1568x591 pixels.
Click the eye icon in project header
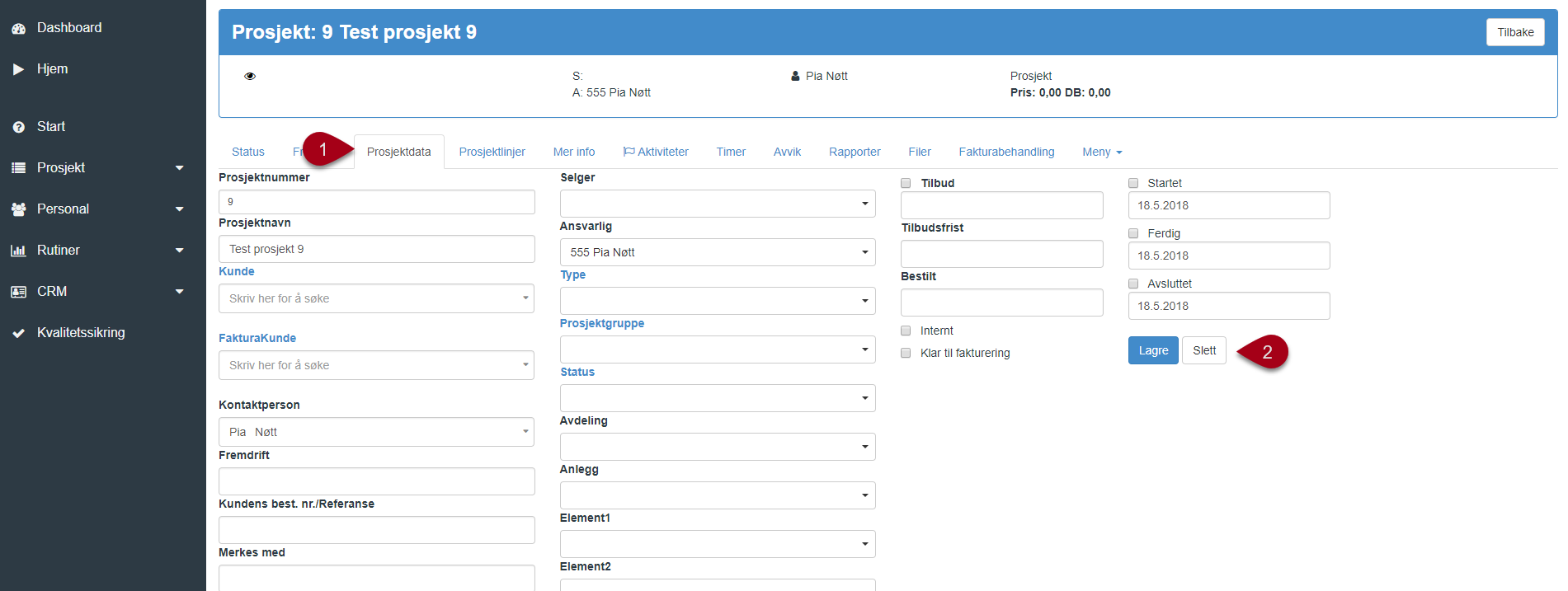coord(250,76)
